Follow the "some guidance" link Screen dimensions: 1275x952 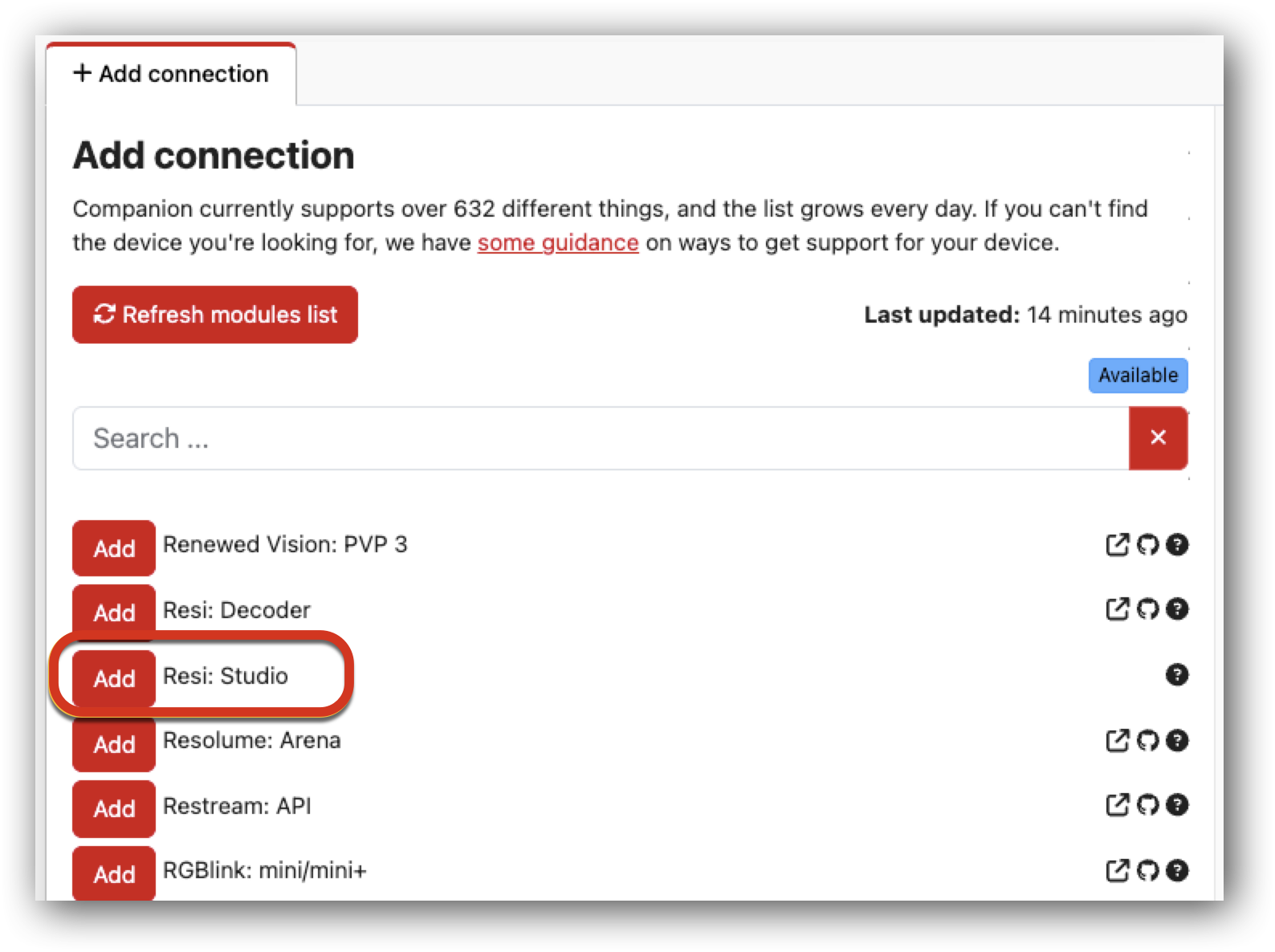tap(557, 242)
